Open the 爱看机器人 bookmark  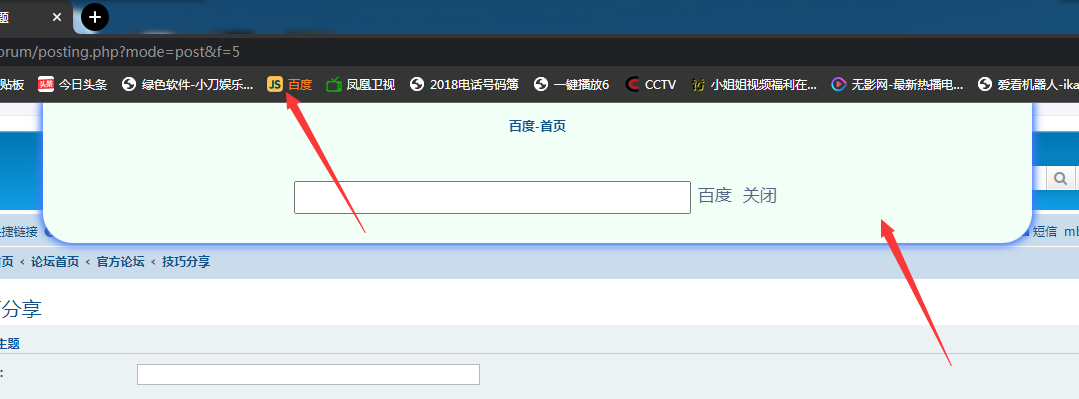click(1028, 85)
